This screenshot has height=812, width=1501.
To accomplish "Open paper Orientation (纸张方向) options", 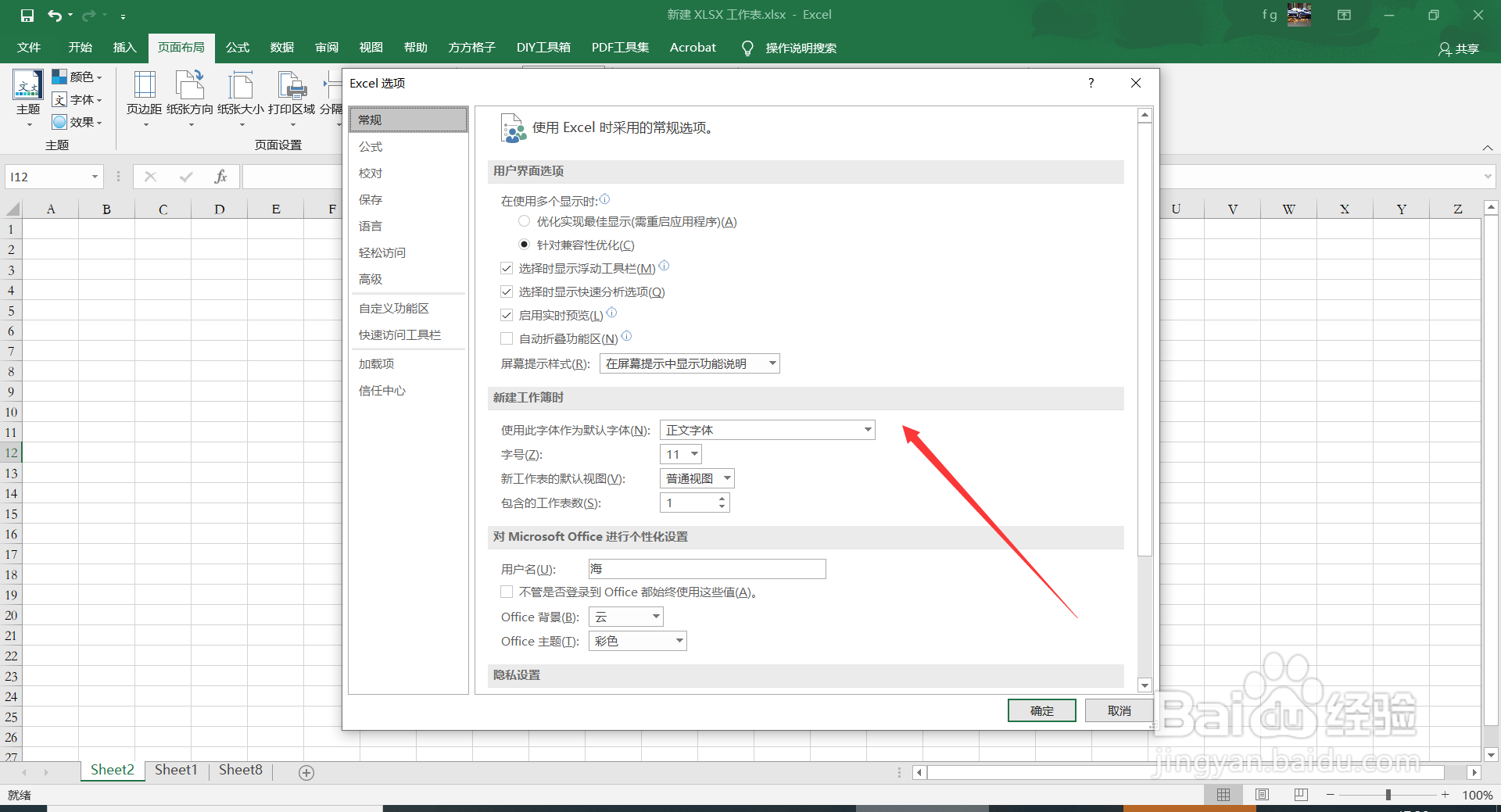I will point(190,98).
